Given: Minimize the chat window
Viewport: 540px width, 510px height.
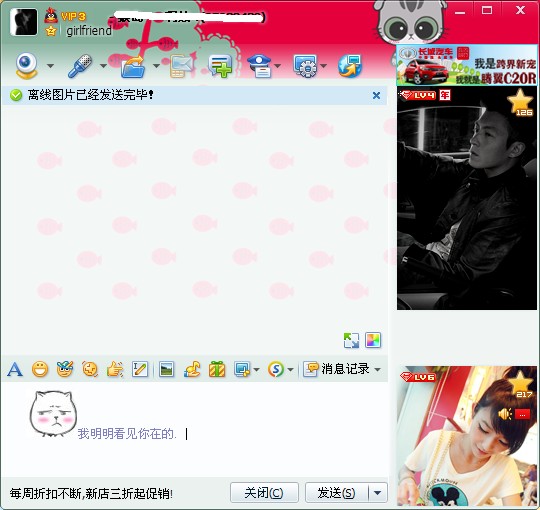Looking at the screenshot, I should click(460, 12).
